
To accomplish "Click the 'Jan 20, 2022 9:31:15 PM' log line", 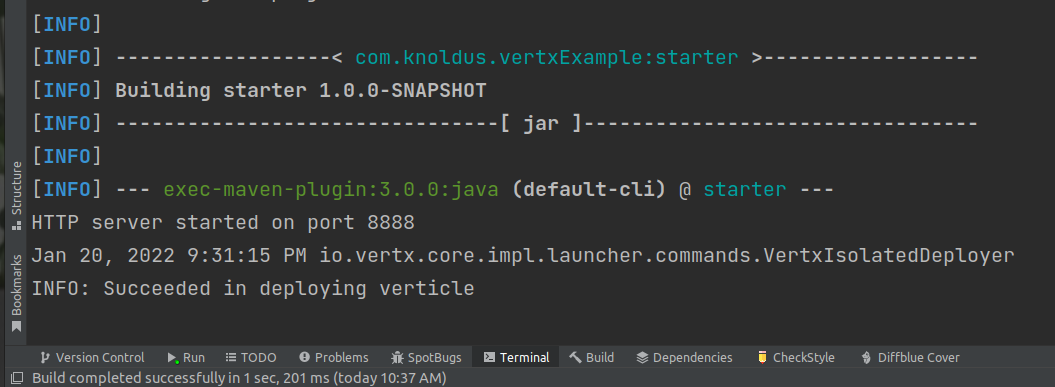I will click(523, 256).
